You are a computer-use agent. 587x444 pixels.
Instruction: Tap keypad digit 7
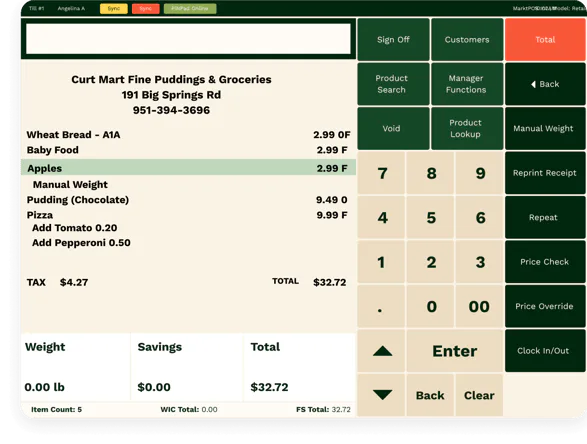click(x=381, y=173)
